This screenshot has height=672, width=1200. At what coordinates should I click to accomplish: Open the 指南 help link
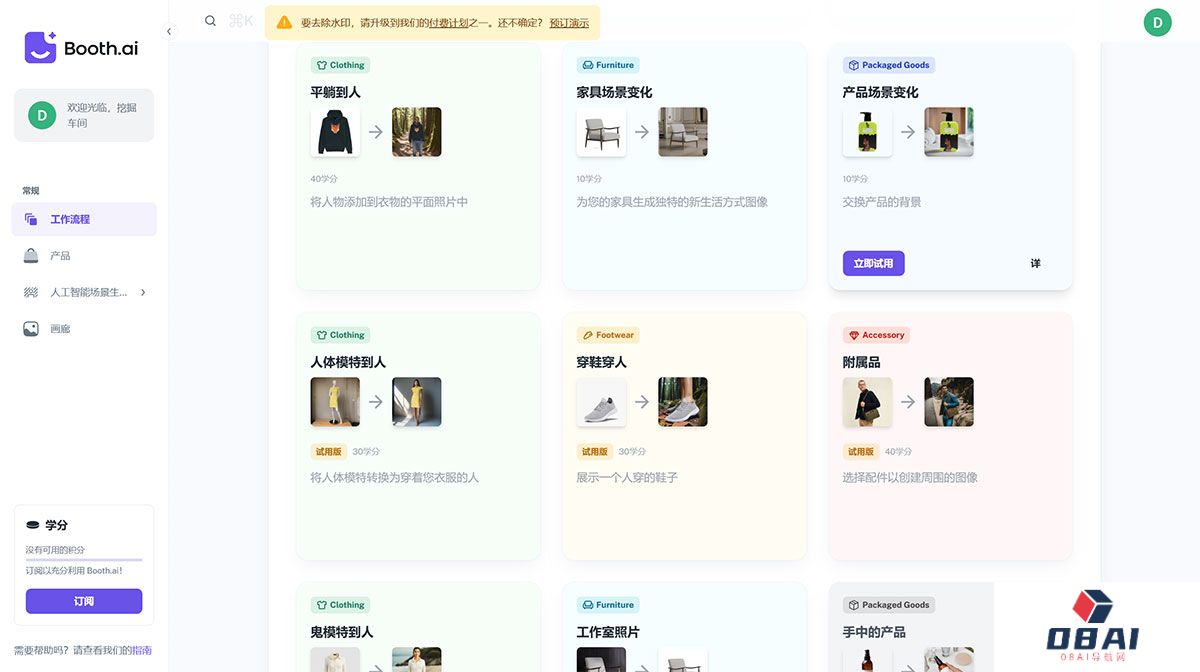pos(142,650)
